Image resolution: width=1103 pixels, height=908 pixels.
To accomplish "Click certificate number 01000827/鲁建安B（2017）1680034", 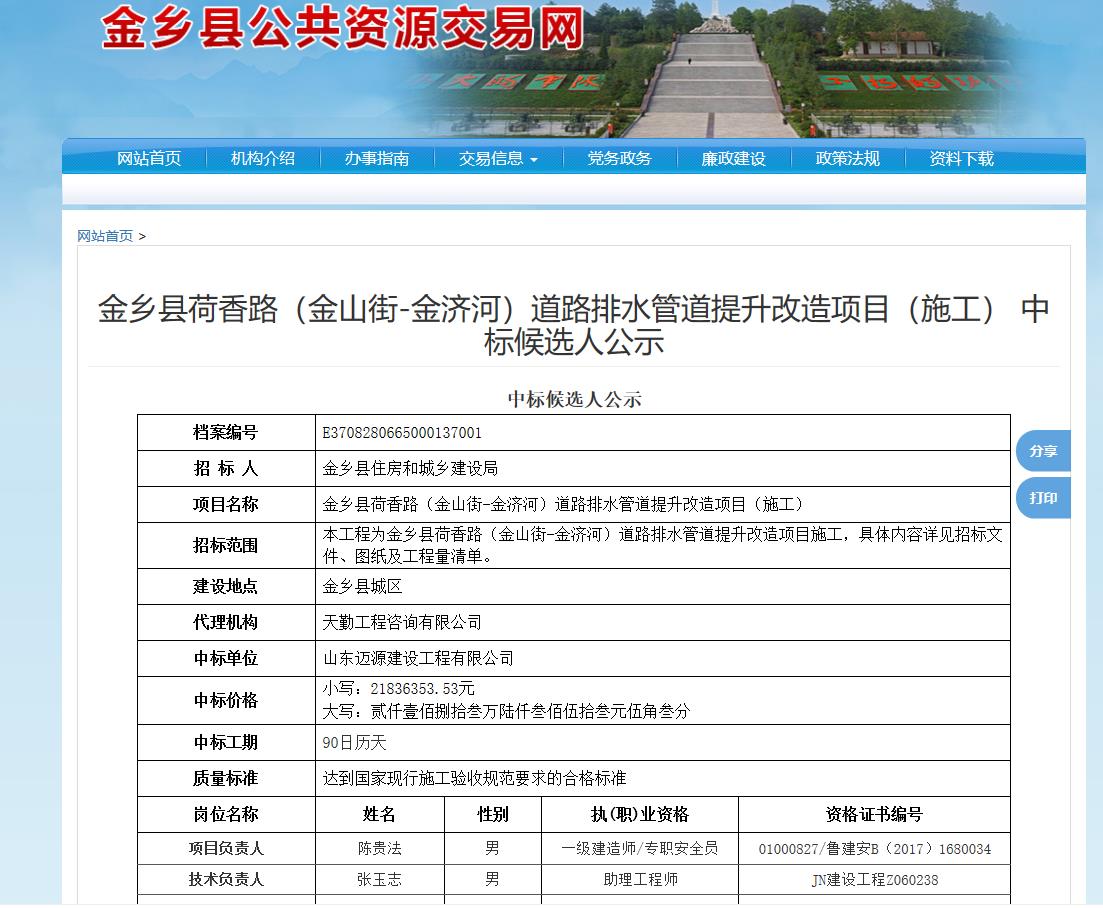I will [874, 849].
